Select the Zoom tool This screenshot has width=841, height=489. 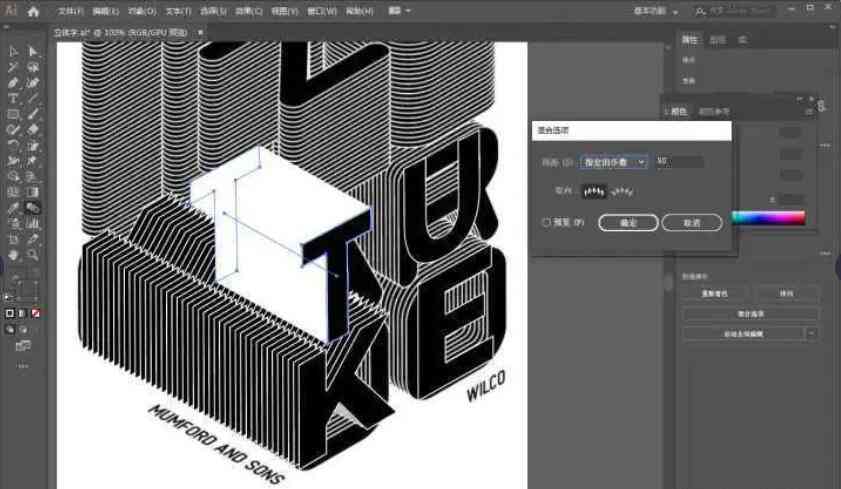pyautogui.click(x=33, y=255)
